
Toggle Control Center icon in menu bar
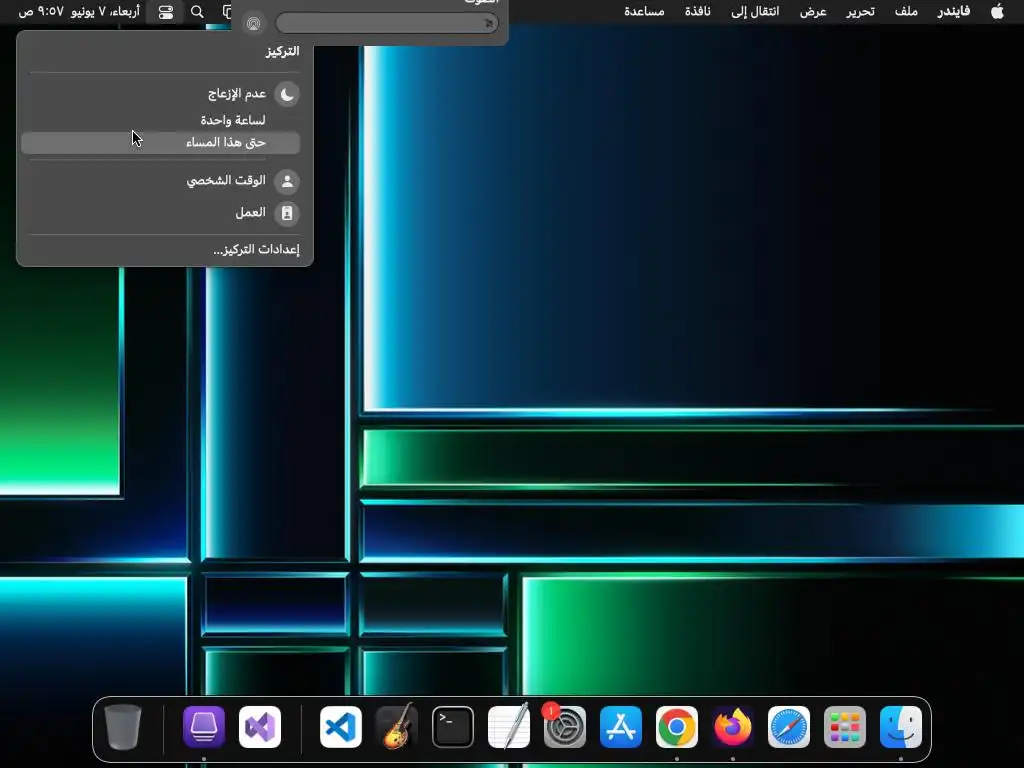[x=166, y=12]
